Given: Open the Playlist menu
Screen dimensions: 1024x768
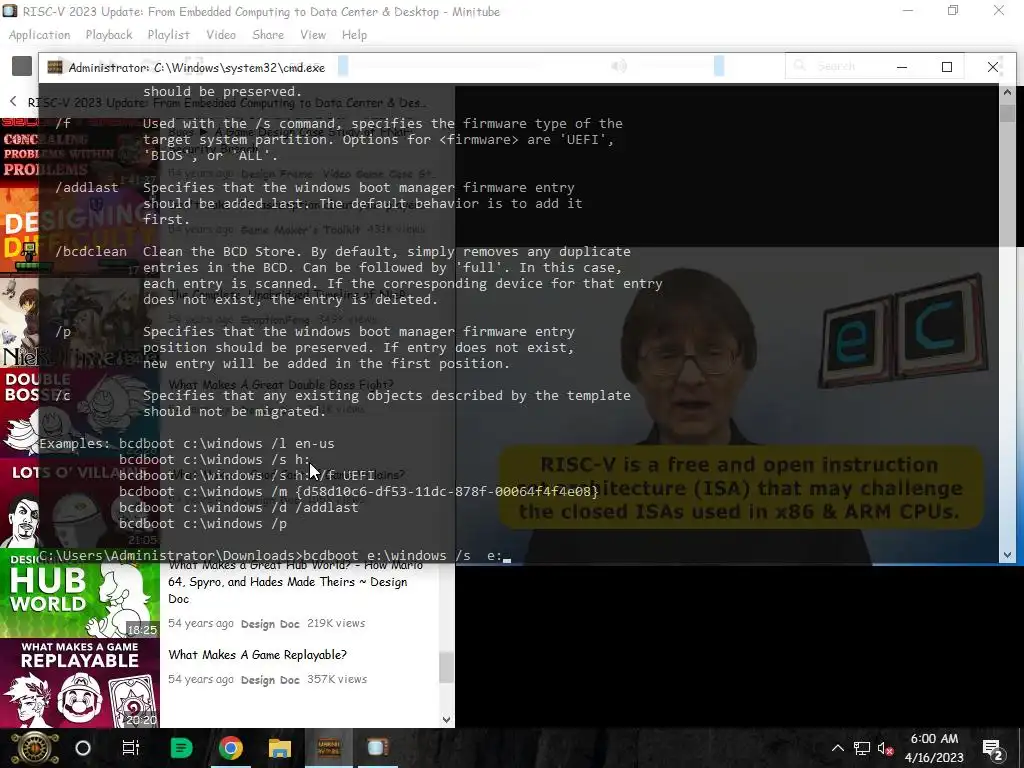Looking at the screenshot, I should [168, 35].
